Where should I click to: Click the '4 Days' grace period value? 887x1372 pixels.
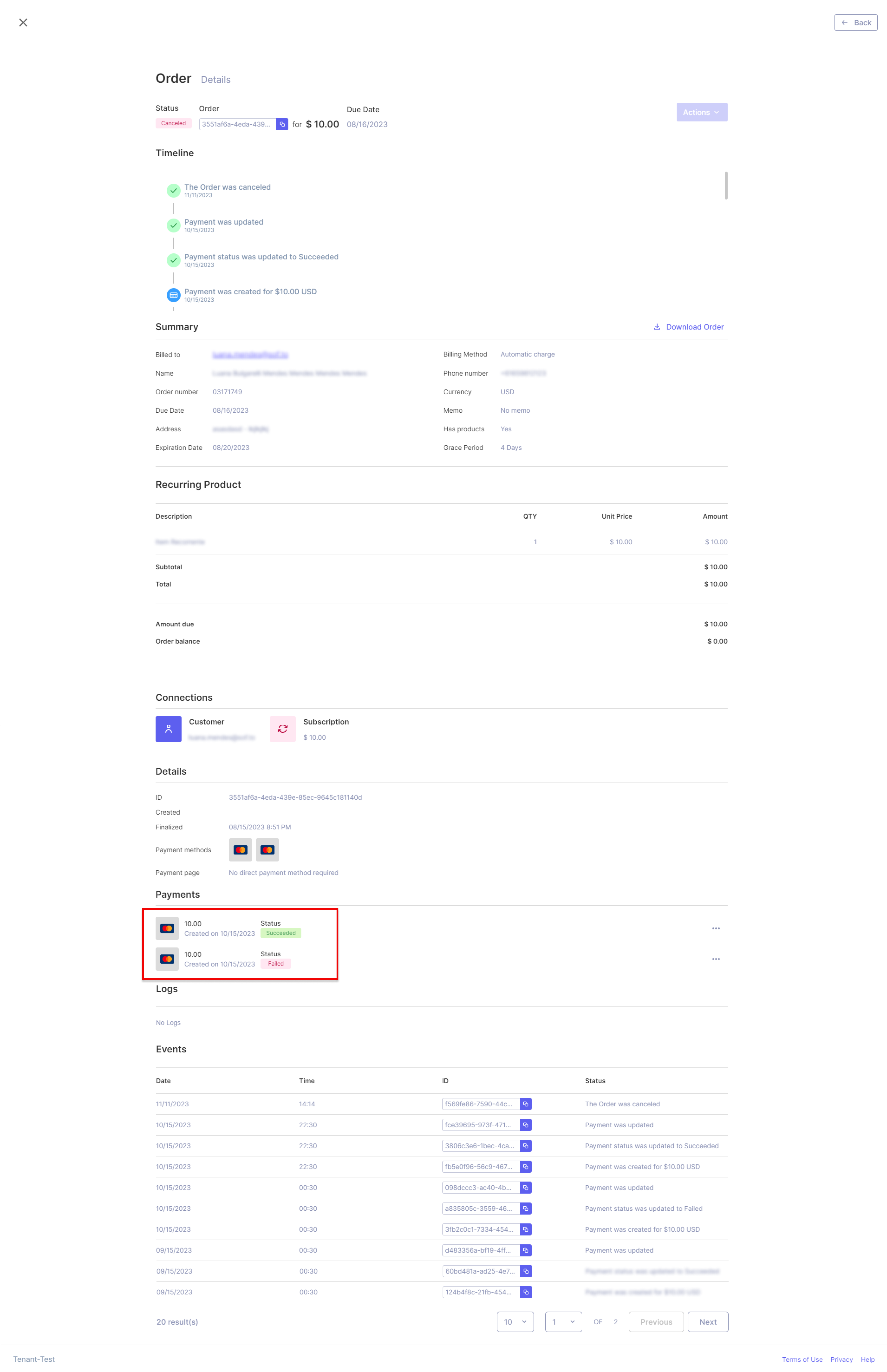coord(511,448)
